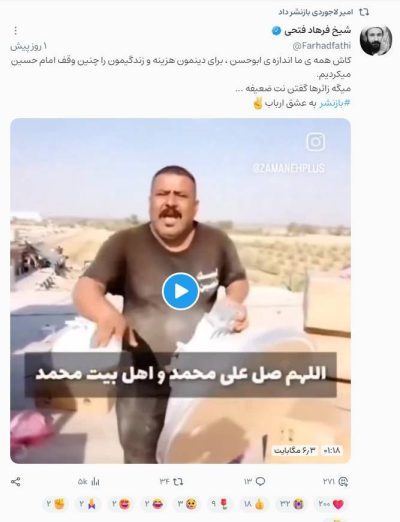Screen dimensions: 400x522
Task: Click the add reaction emoji icon
Action: [x=343, y=482]
